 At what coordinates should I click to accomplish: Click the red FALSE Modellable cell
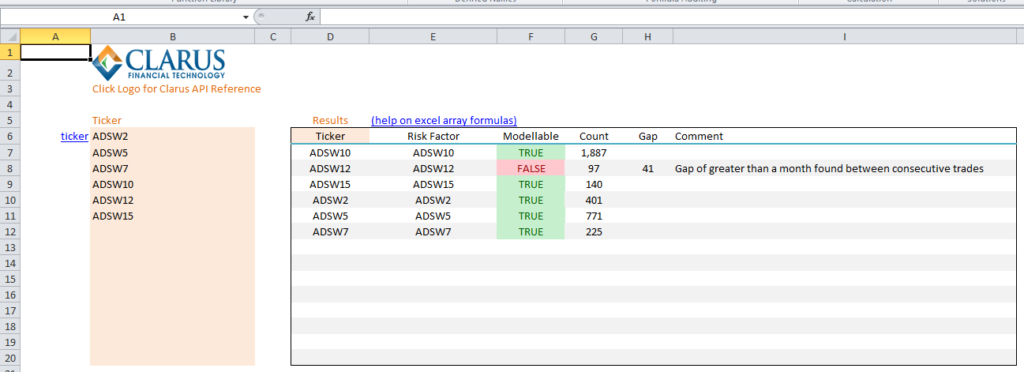pyautogui.click(x=530, y=168)
